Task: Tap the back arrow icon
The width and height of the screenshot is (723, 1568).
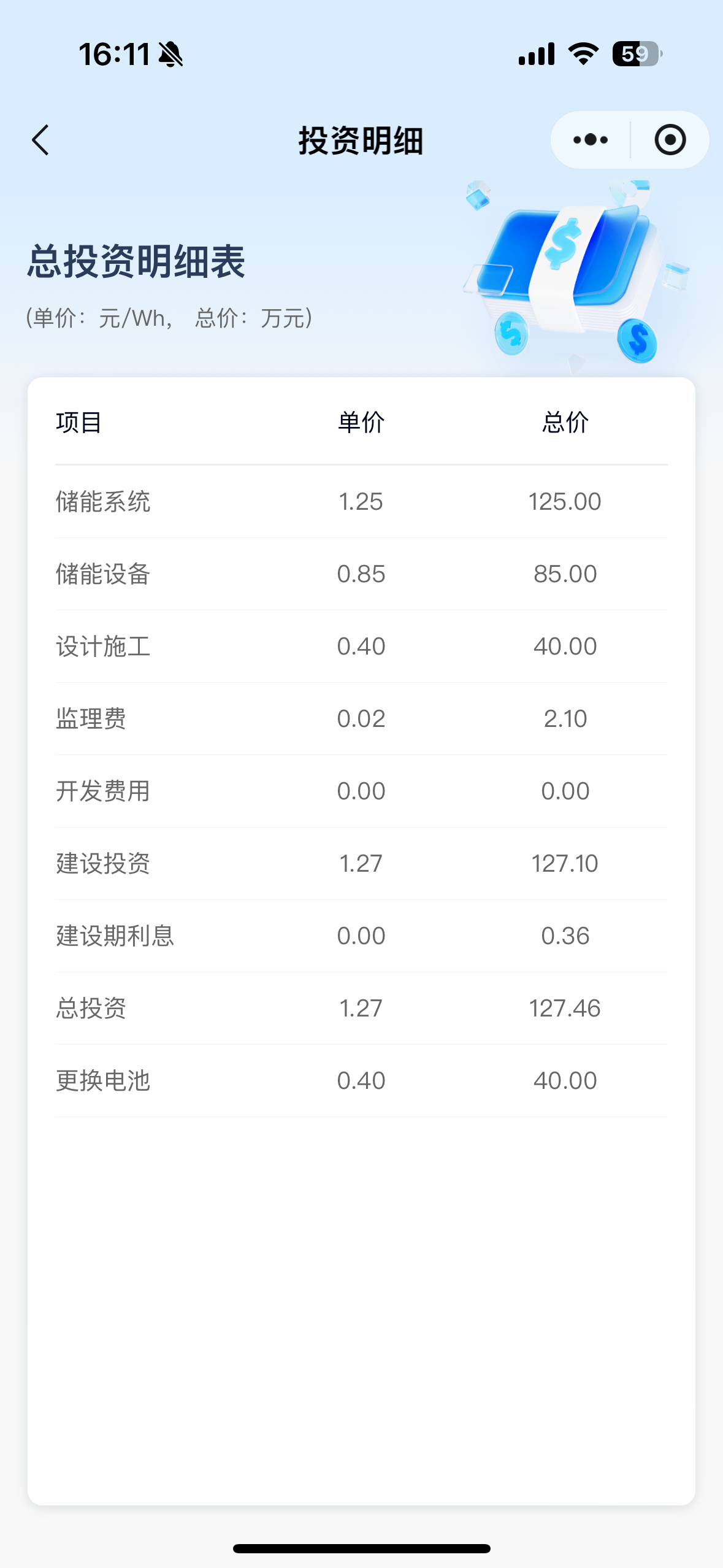Action: coord(40,140)
